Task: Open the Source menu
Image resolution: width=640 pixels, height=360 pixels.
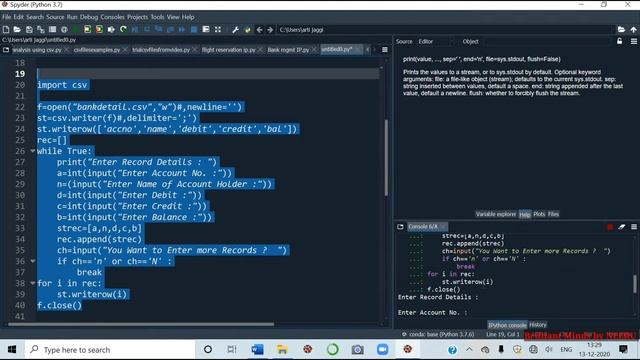Action: click(55, 17)
